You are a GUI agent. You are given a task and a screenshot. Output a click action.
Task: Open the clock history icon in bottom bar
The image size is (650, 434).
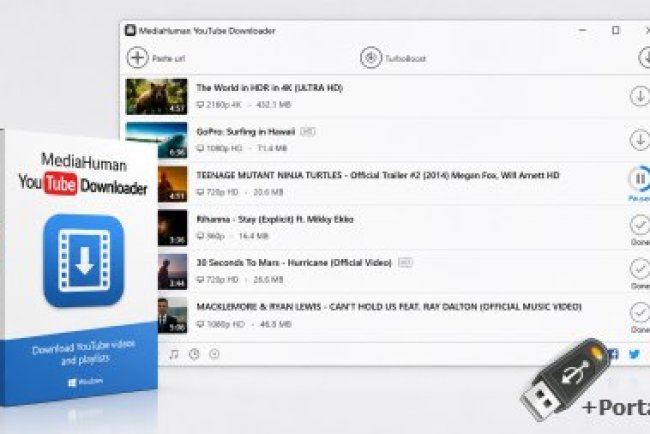(194, 354)
